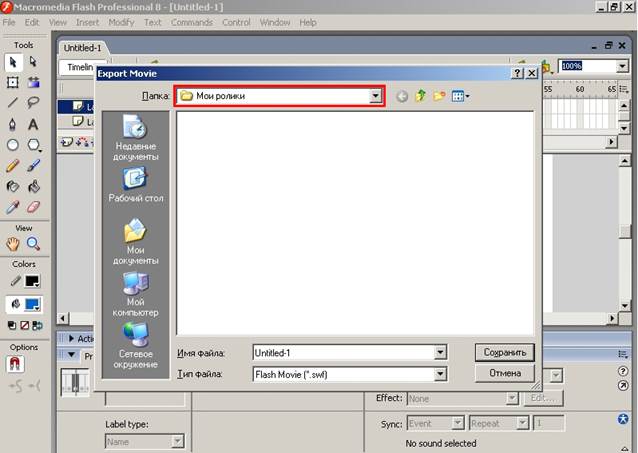The height and width of the screenshot is (453, 638).
Task: Open the Help menu
Action: [308, 22]
